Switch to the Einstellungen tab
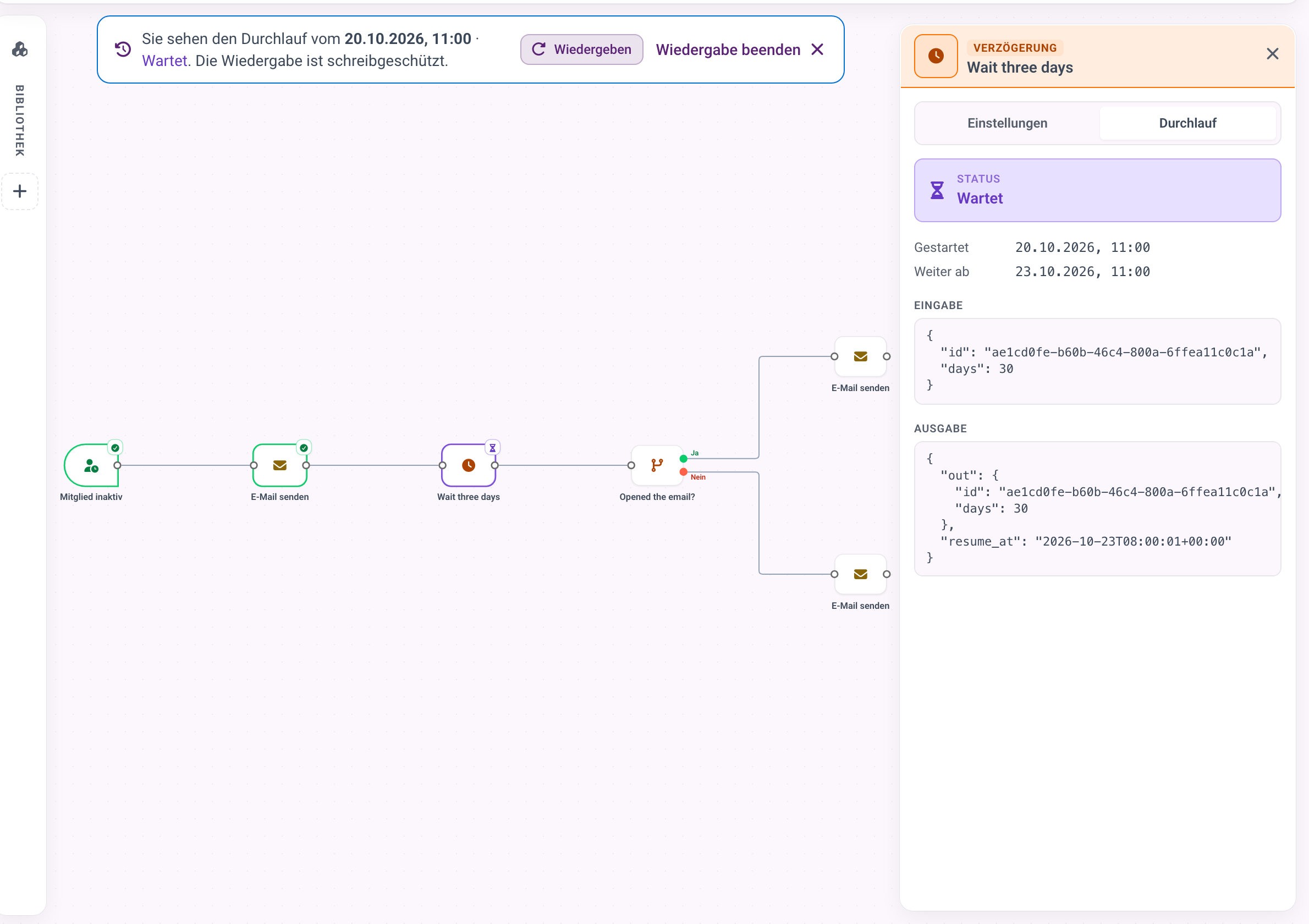Viewport: 1309px width, 924px height. click(x=1007, y=123)
